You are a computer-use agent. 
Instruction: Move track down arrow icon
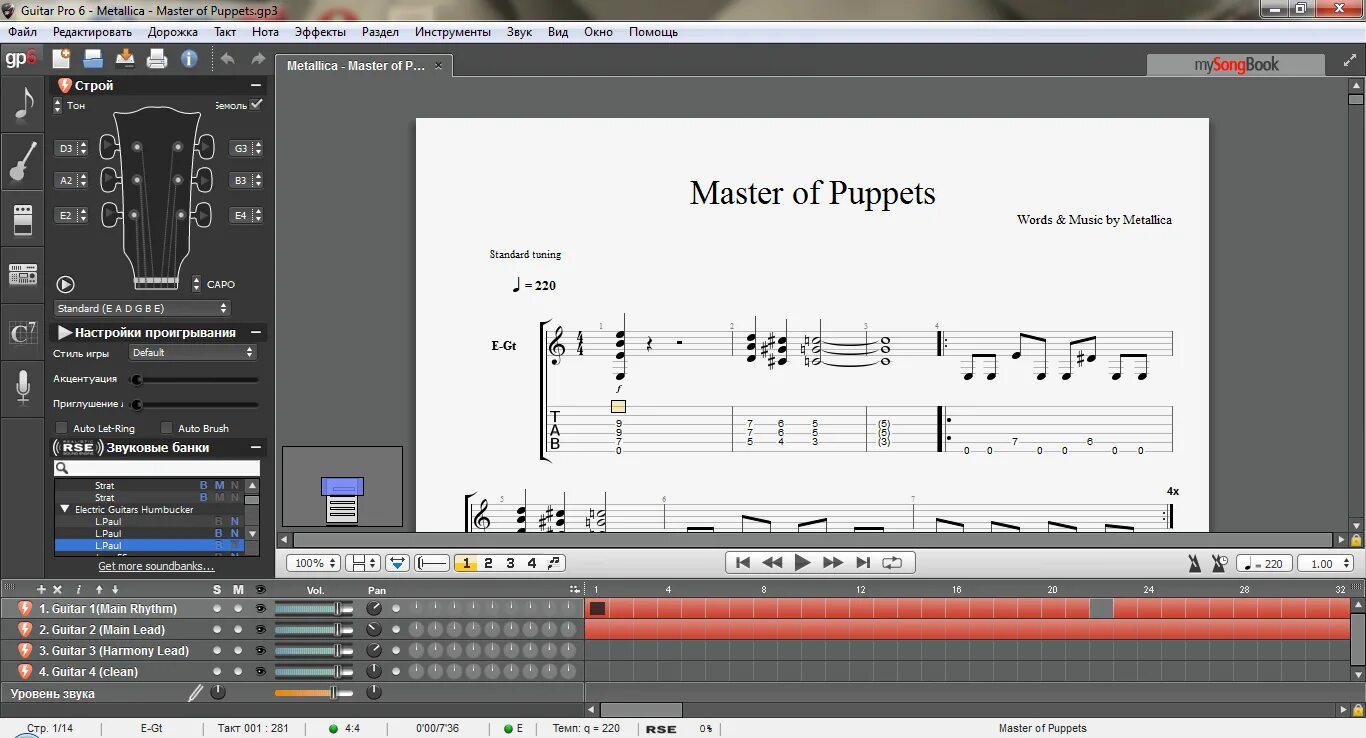[115, 590]
